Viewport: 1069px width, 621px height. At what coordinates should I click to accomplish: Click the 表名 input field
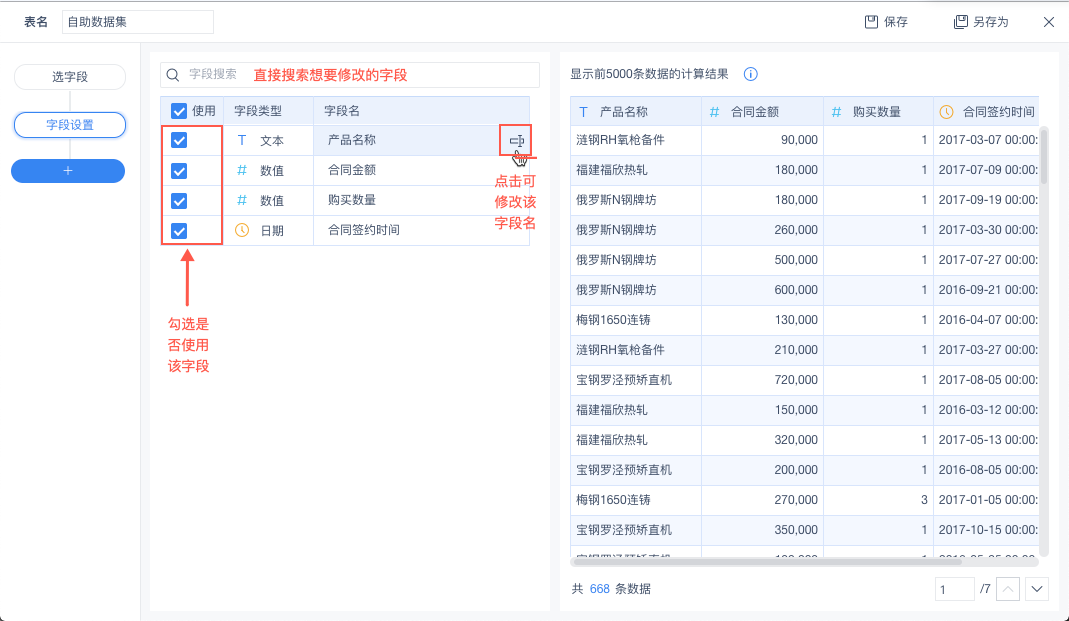point(138,22)
